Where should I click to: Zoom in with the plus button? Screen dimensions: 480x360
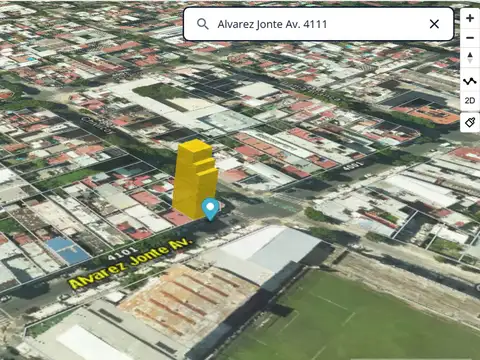pos(470,18)
